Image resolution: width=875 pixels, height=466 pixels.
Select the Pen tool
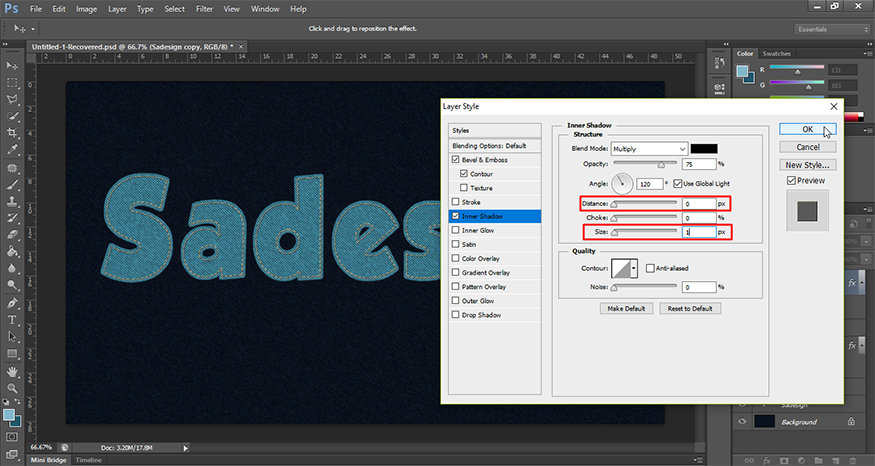pos(12,304)
